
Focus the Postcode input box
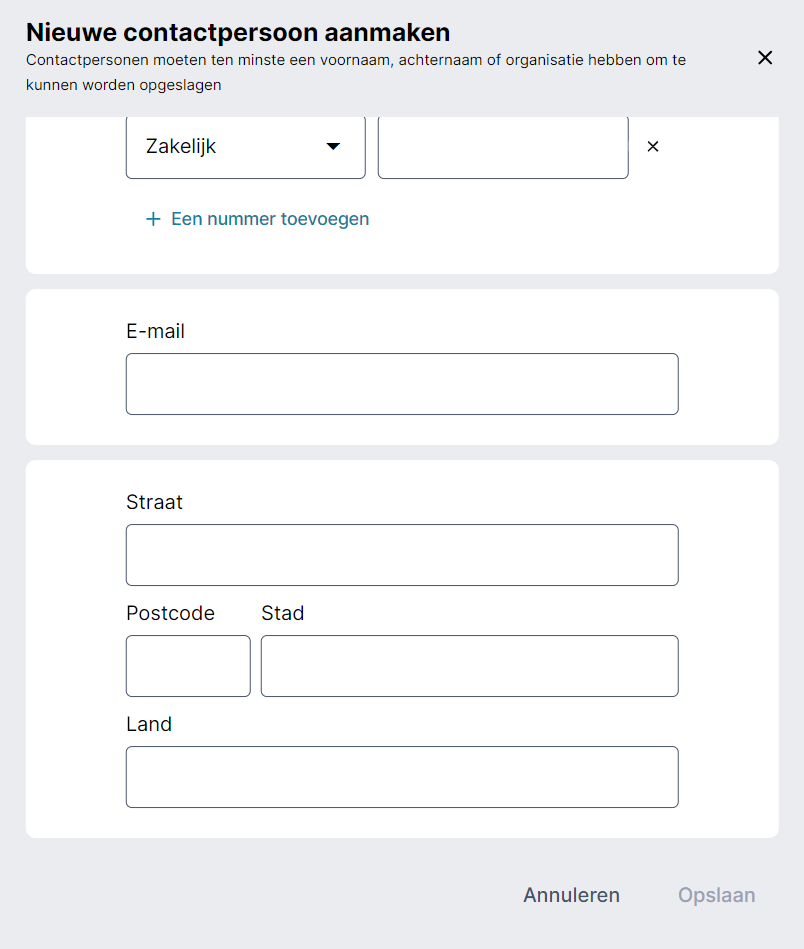(x=188, y=666)
